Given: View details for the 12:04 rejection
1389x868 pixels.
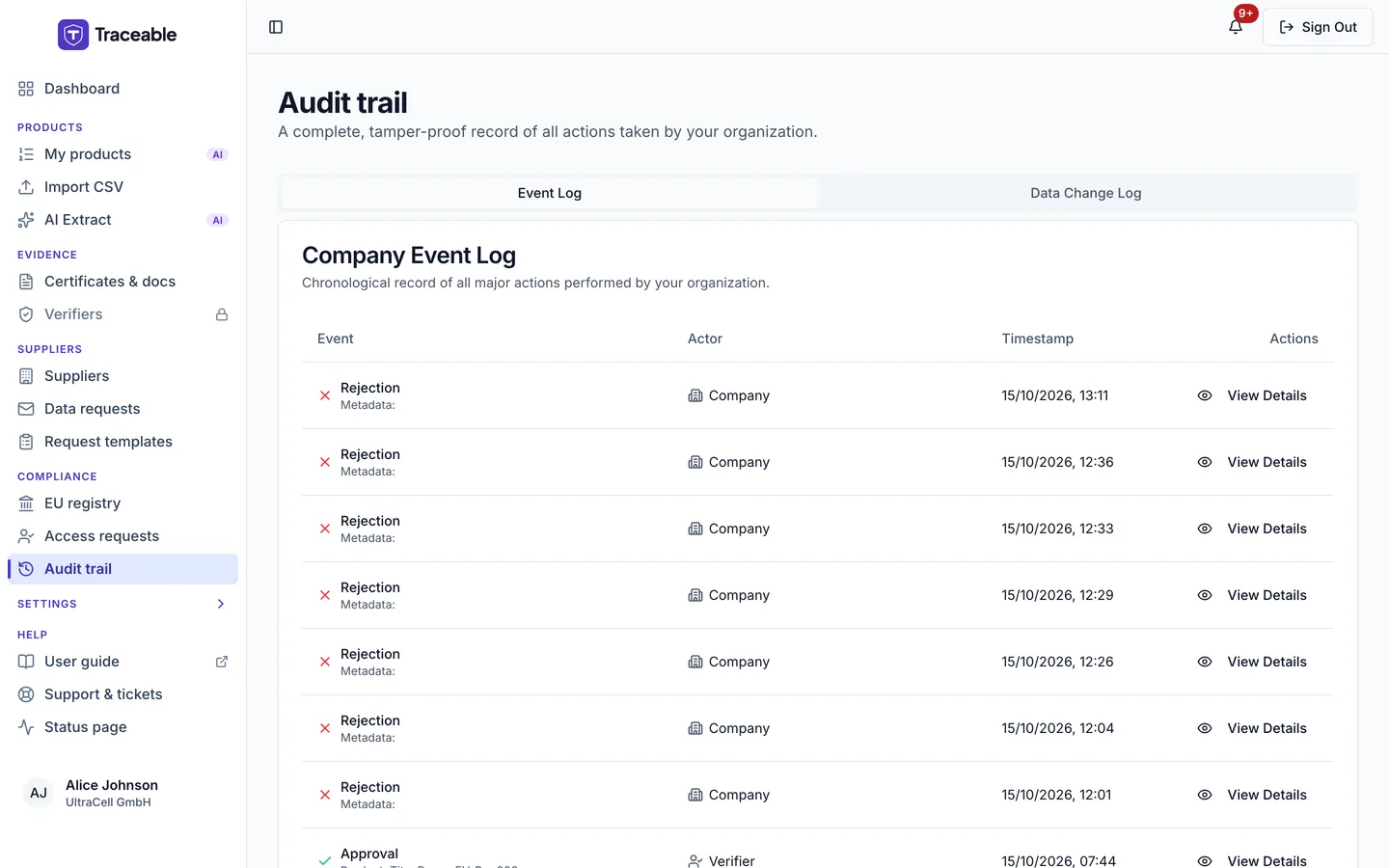Looking at the screenshot, I should [1252, 728].
